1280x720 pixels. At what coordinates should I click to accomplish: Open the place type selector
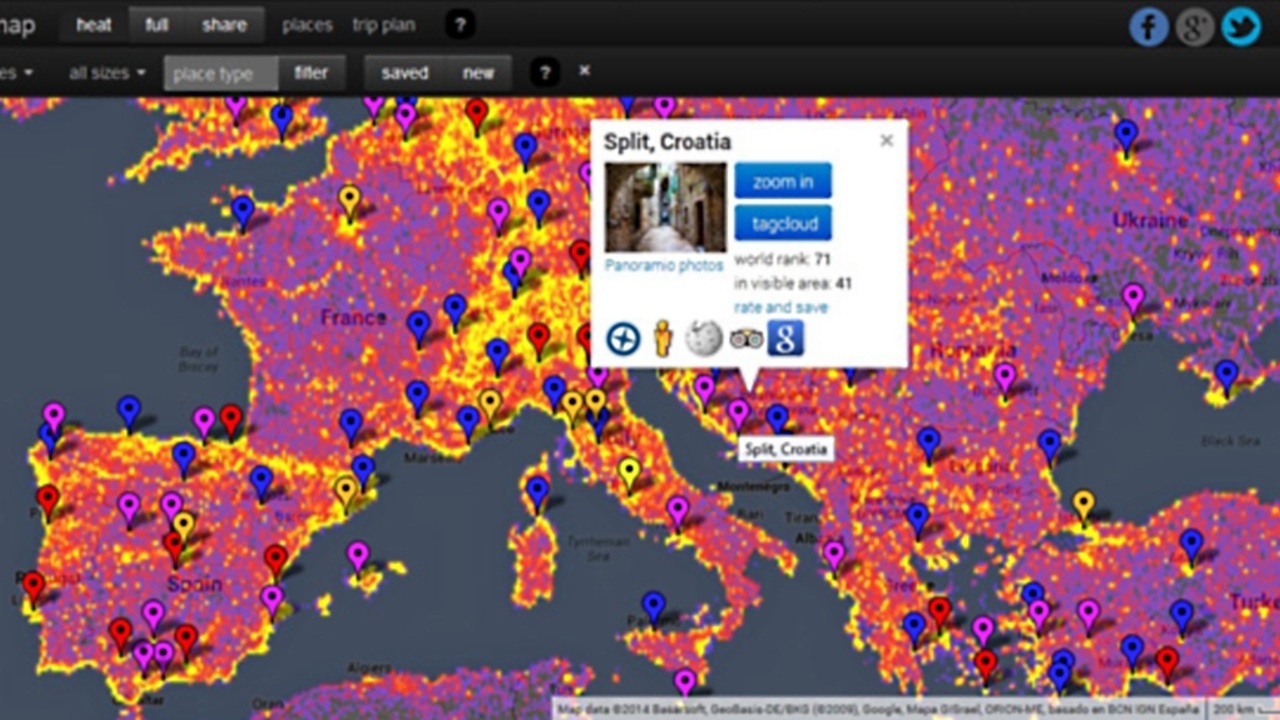[x=213, y=74]
